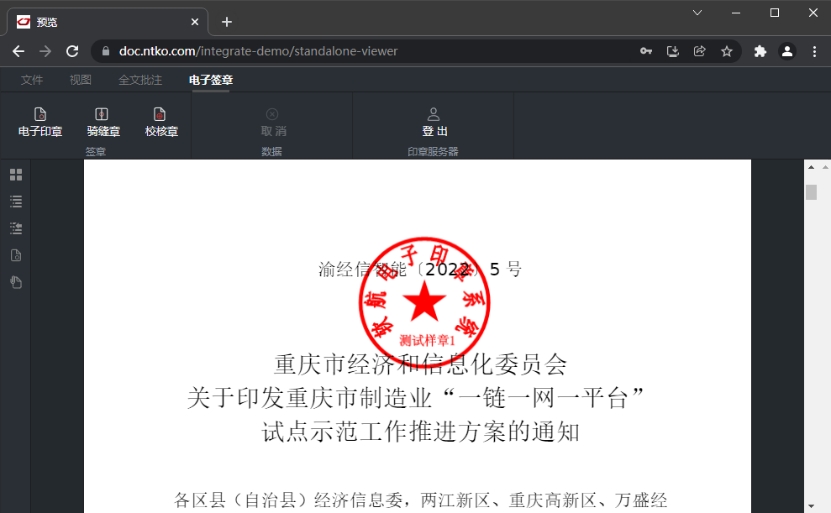The height and width of the screenshot is (513, 831).
Task: Open saved passwords key icon
Action: click(x=646, y=51)
